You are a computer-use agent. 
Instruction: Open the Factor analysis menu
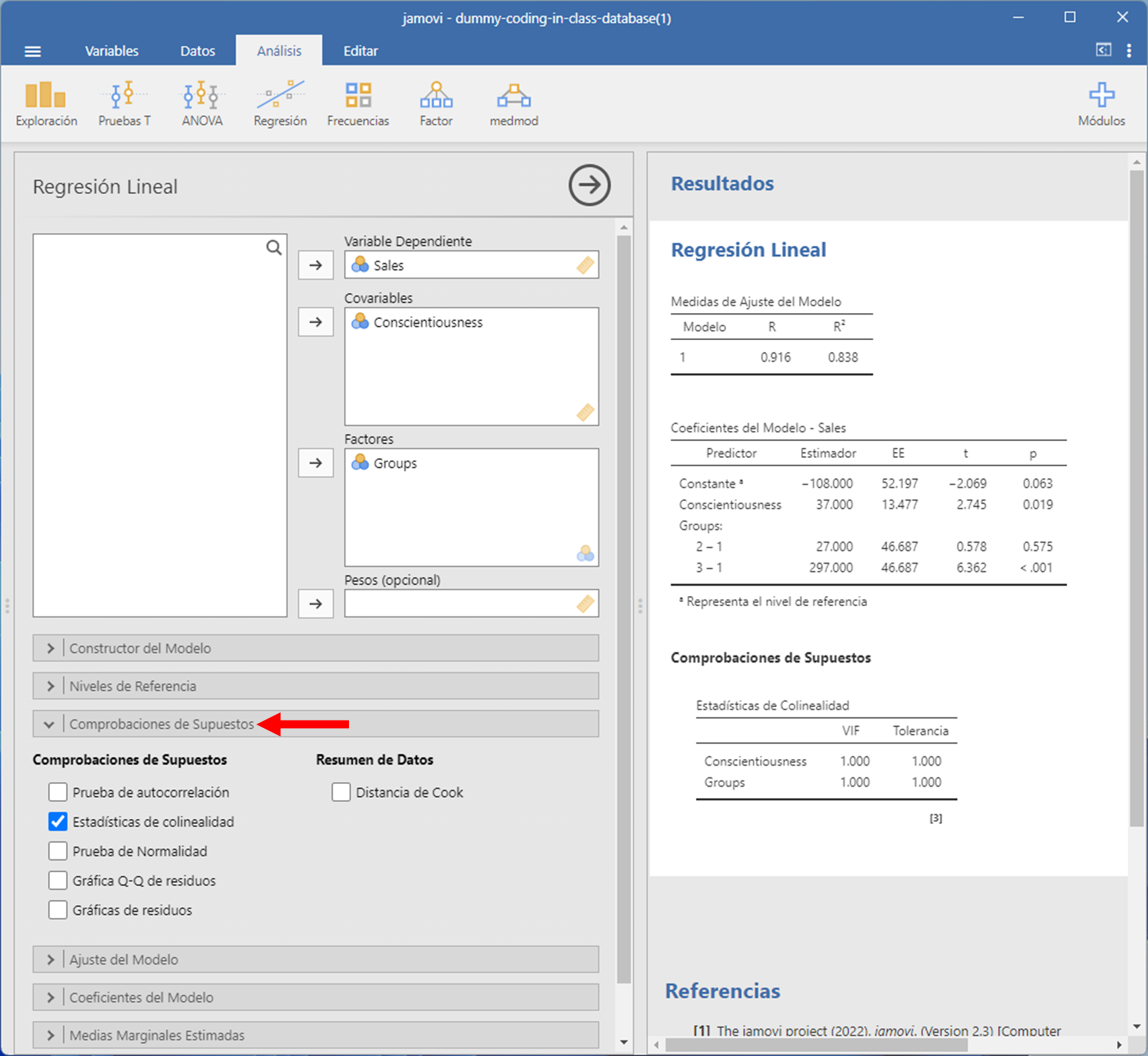point(436,104)
